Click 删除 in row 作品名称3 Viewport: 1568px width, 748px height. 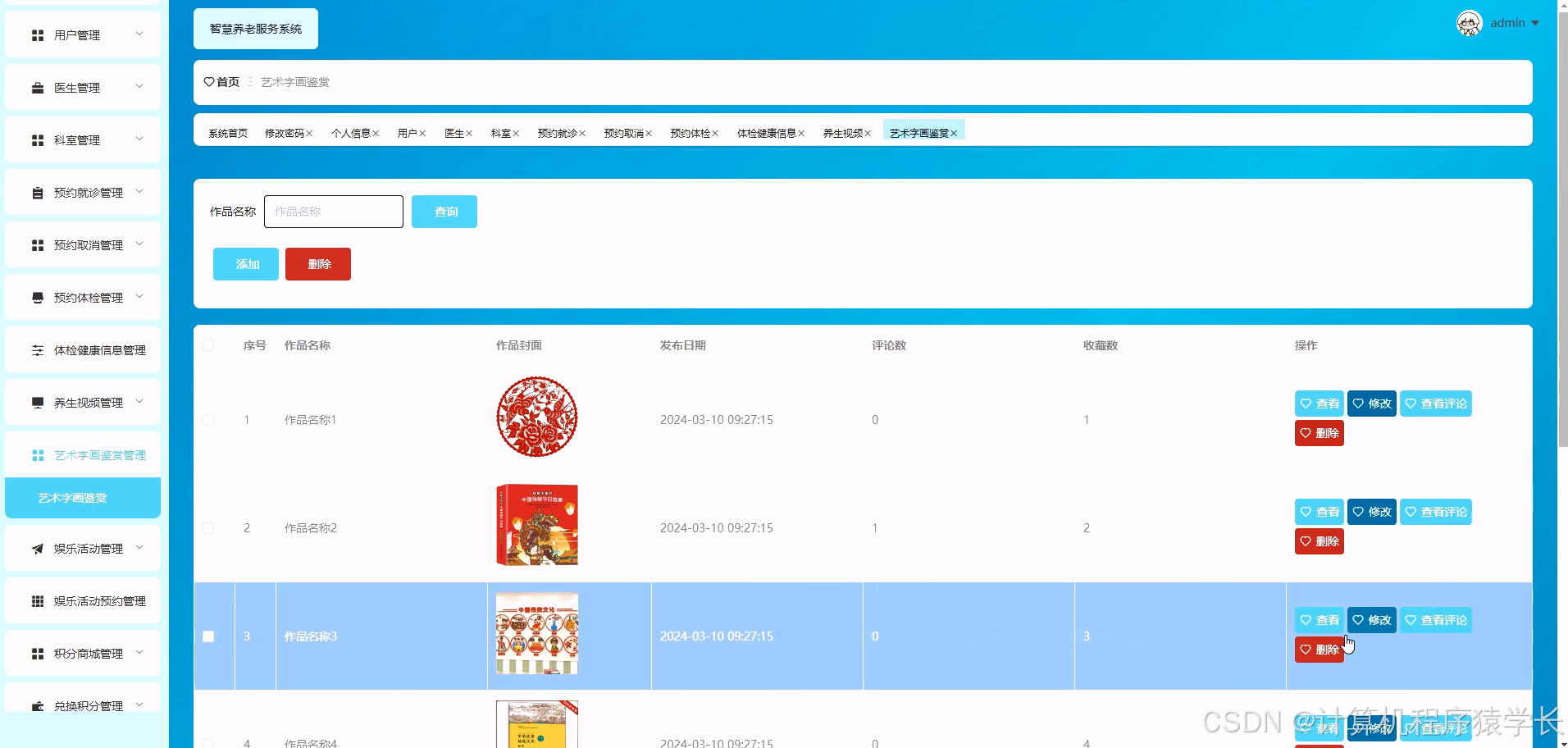click(x=1320, y=650)
